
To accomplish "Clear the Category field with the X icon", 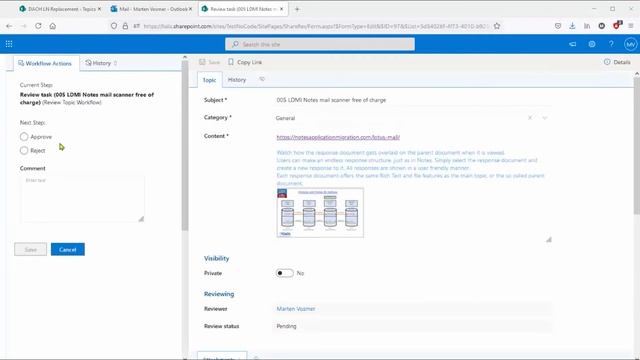I will coord(530,118).
